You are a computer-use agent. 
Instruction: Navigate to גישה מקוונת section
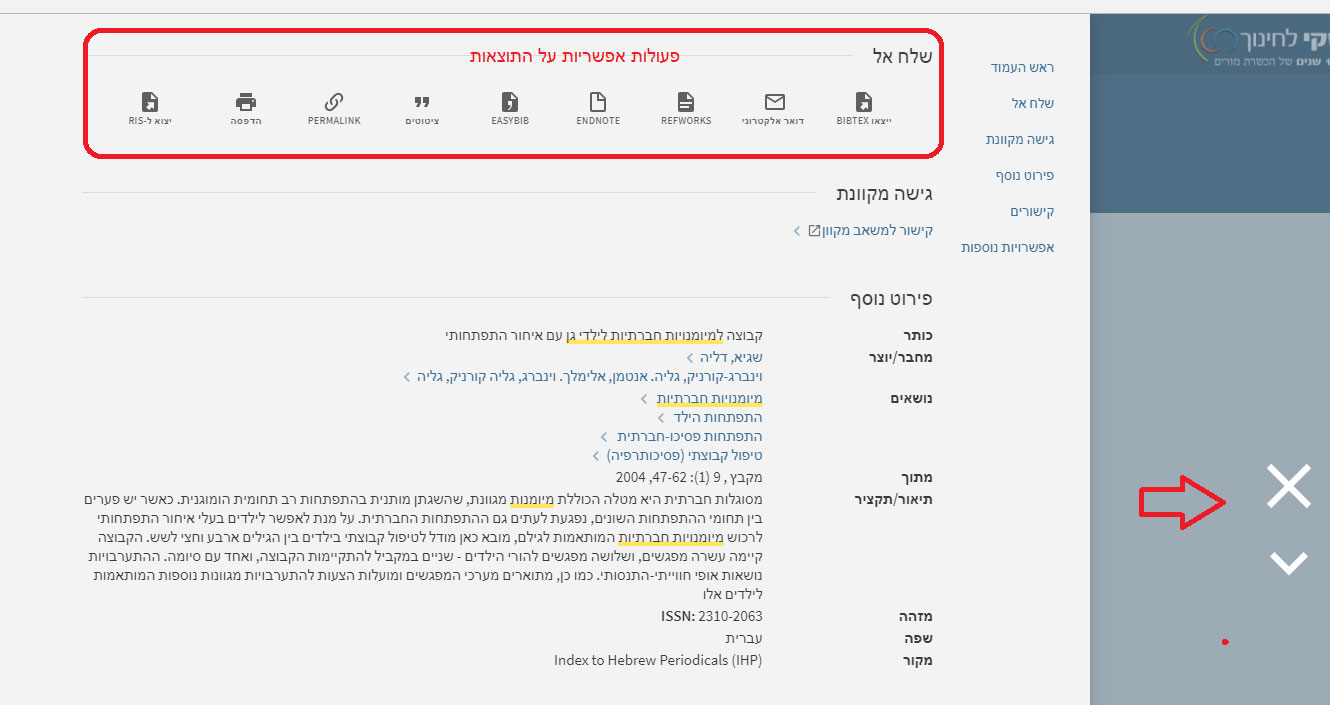1020,139
